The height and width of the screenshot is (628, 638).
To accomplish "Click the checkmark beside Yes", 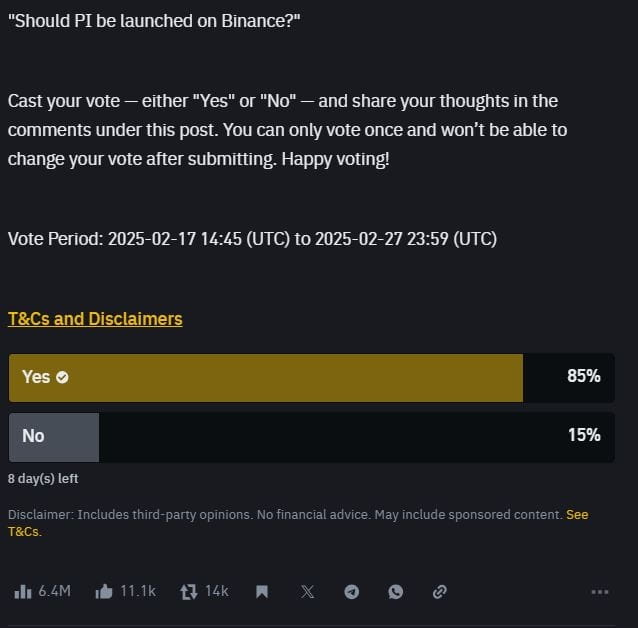I will click(63, 378).
